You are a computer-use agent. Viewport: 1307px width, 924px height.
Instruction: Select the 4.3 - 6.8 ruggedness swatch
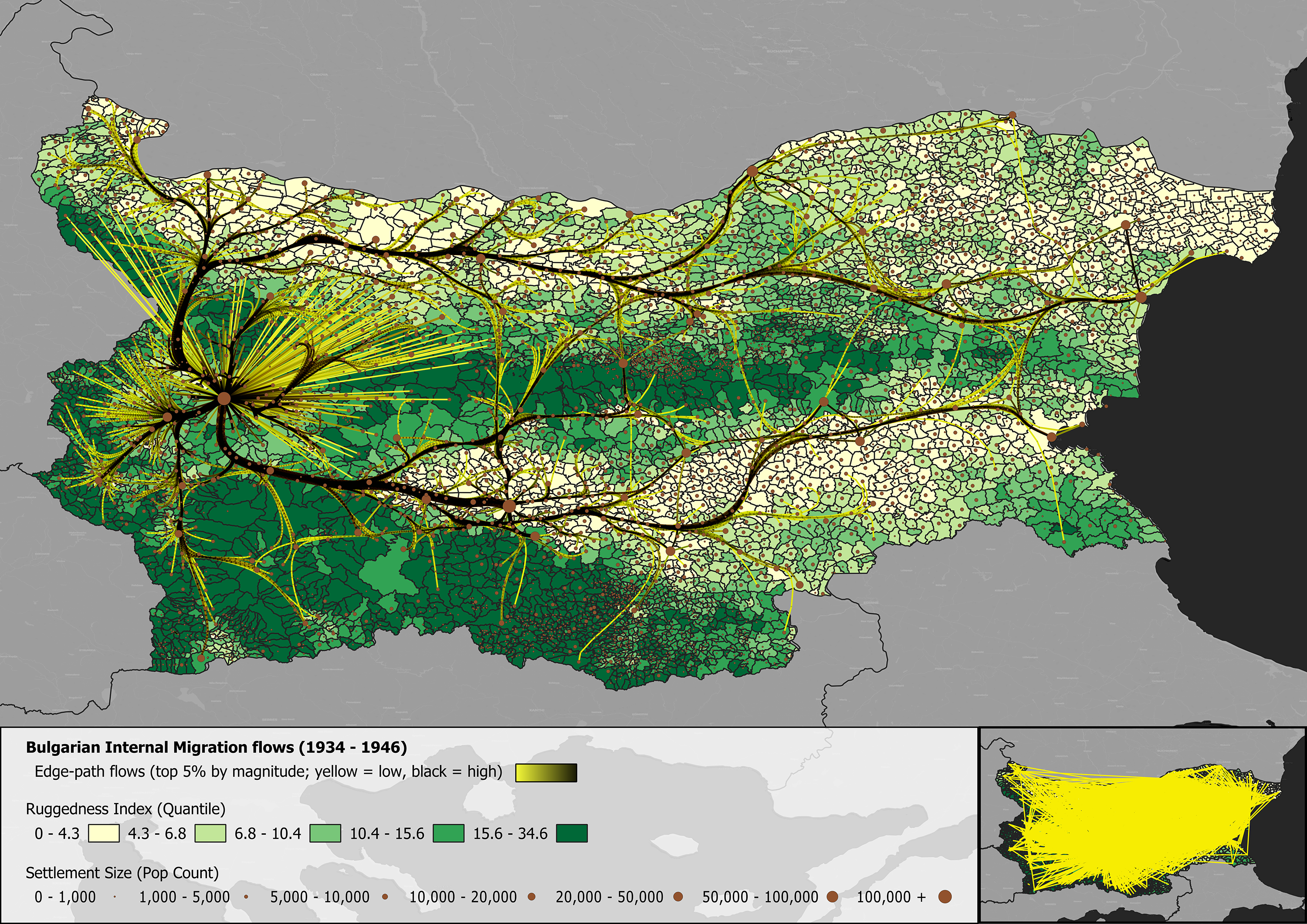tap(210, 833)
